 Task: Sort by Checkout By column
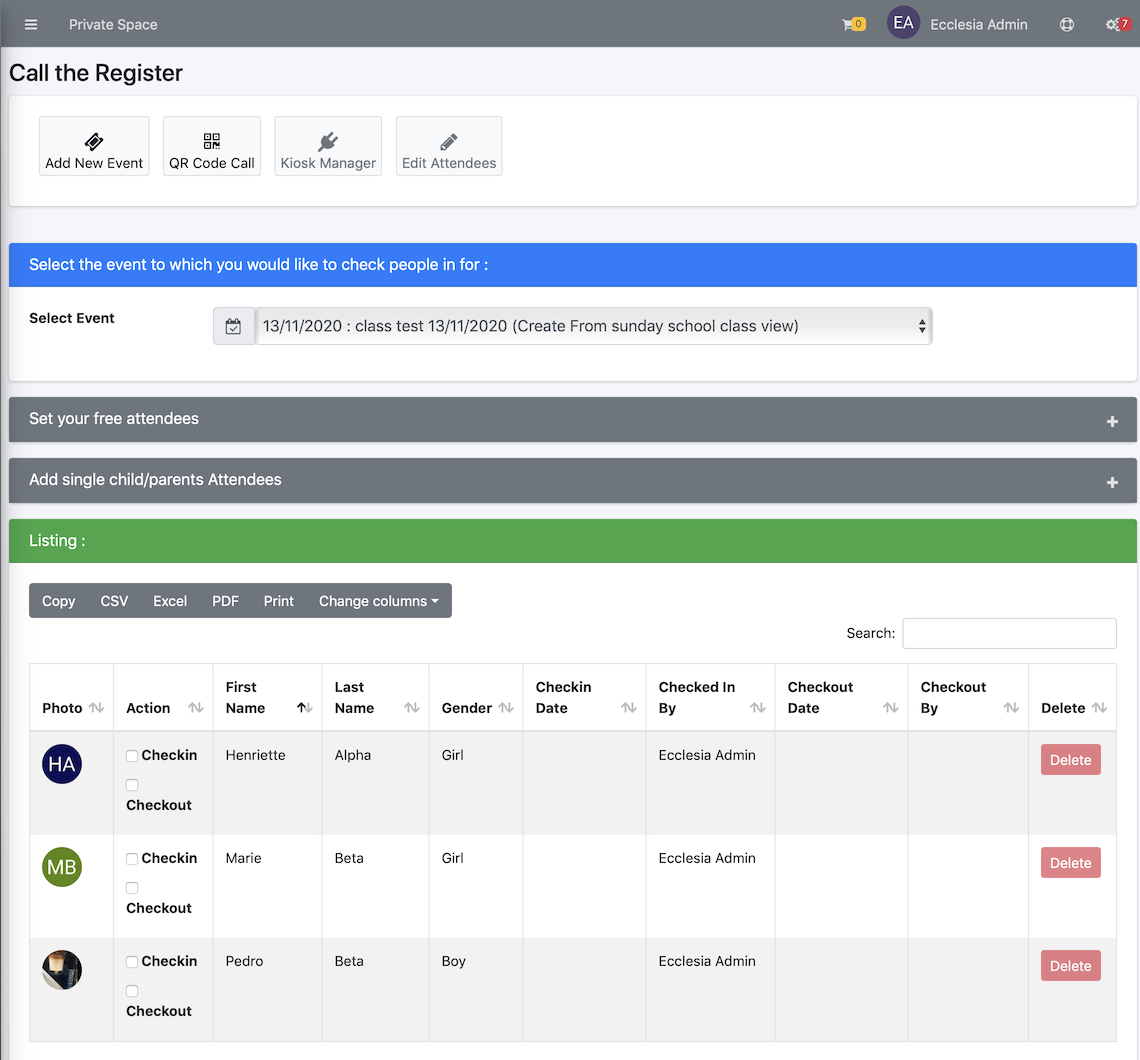(x=968, y=697)
